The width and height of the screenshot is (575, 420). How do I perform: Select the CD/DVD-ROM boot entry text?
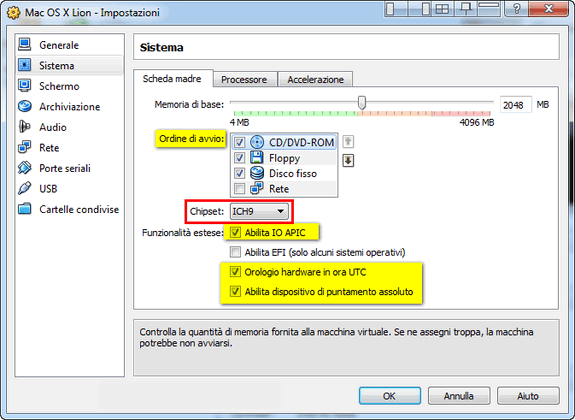[x=301, y=142]
